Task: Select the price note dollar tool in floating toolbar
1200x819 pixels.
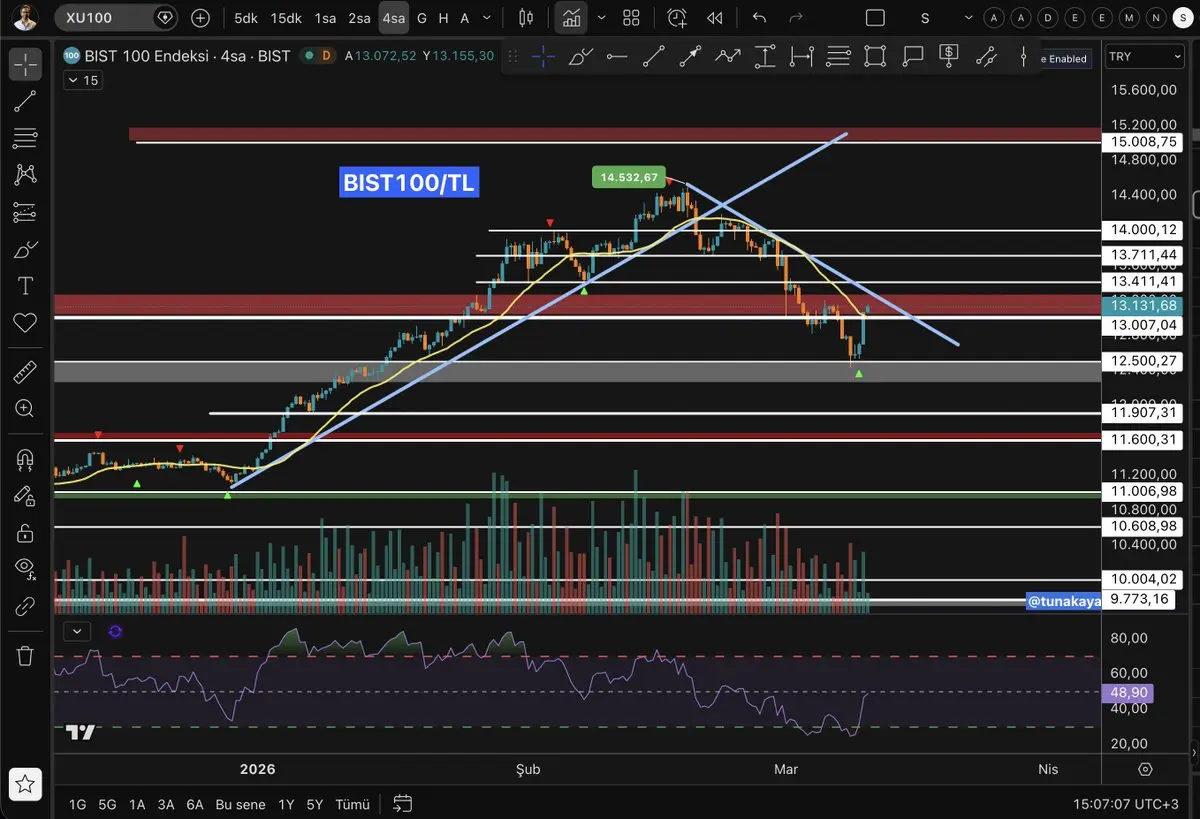Action: point(949,57)
